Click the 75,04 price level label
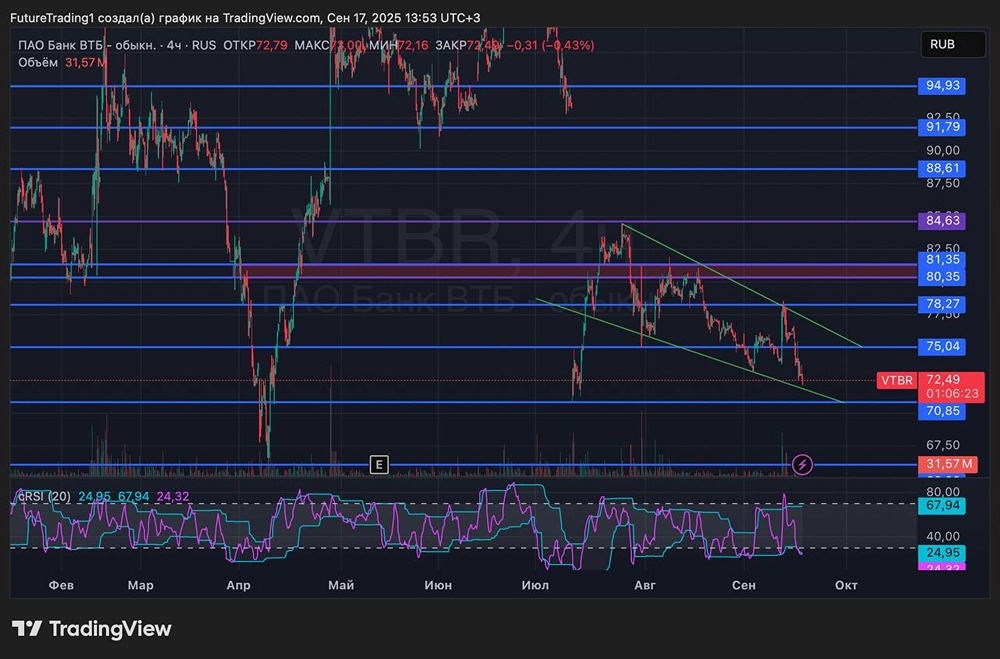The height and width of the screenshot is (659, 1000). click(x=942, y=346)
